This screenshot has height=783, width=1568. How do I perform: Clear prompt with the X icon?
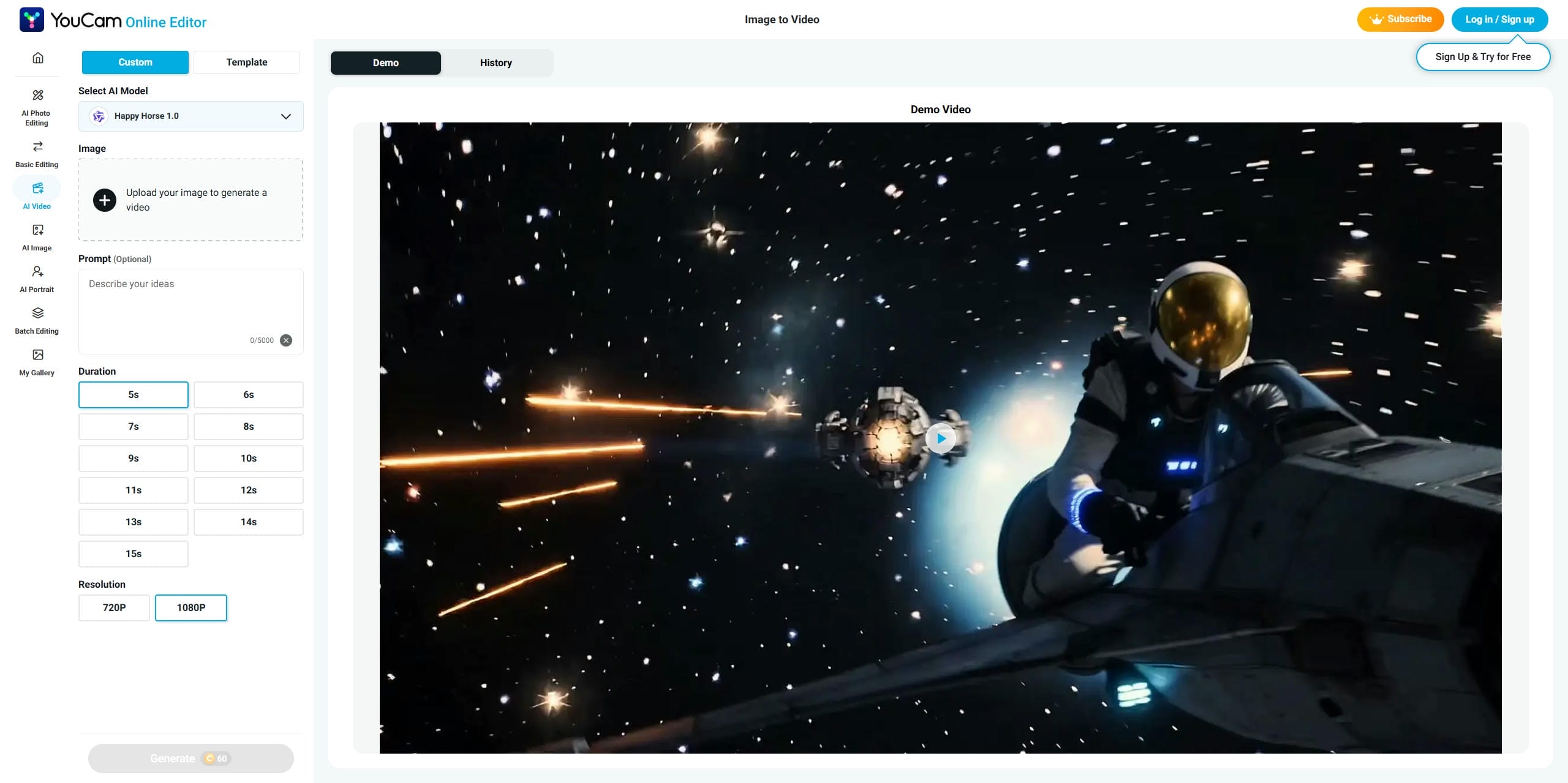click(x=286, y=340)
